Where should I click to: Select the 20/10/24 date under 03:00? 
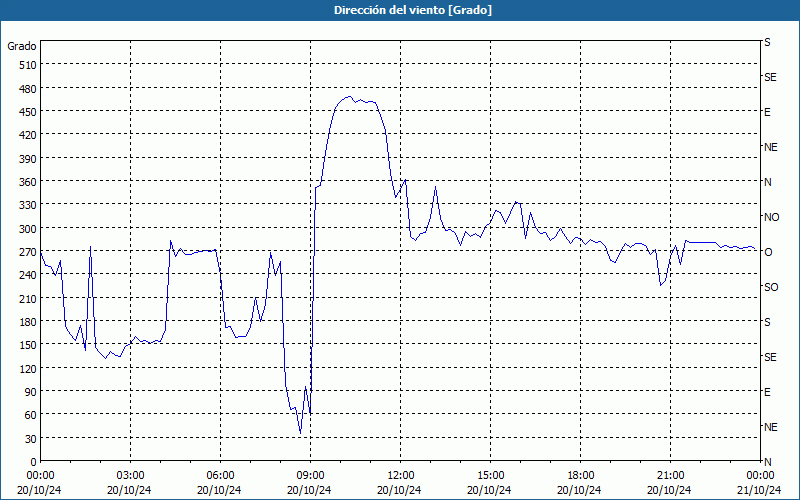[x=129, y=490]
